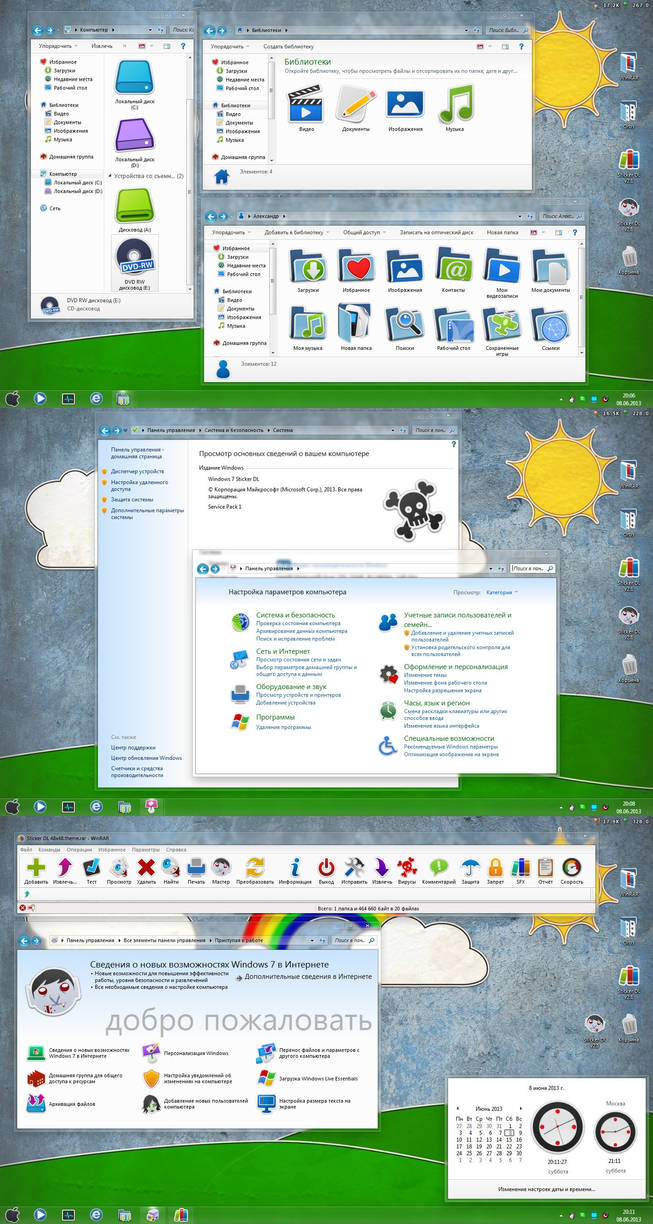Click the red Удалить icon in WinRAR
The width and height of the screenshot is (653, 1224).
(146, 867)
